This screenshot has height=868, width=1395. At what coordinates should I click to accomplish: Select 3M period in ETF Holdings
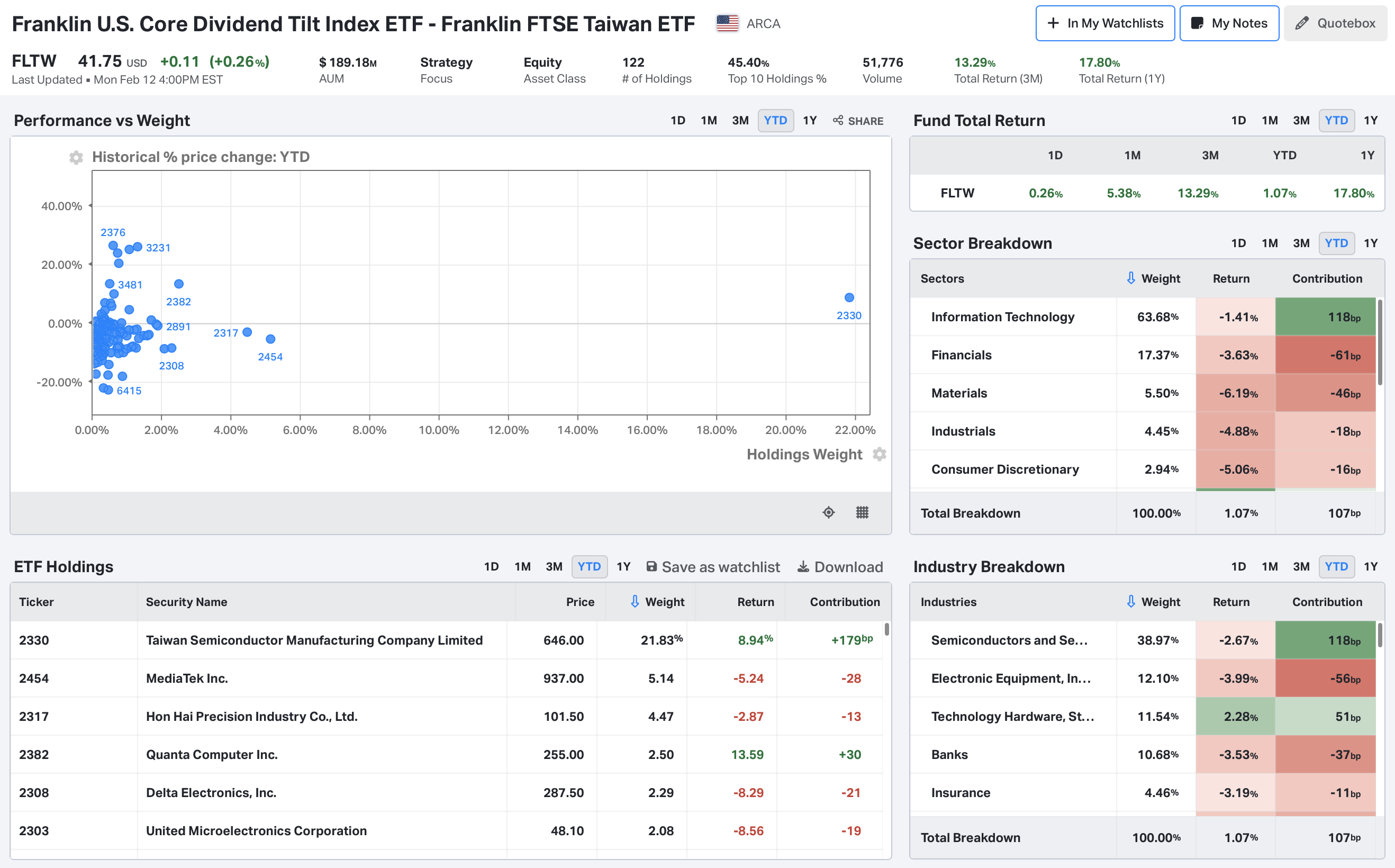click(554, 567)
